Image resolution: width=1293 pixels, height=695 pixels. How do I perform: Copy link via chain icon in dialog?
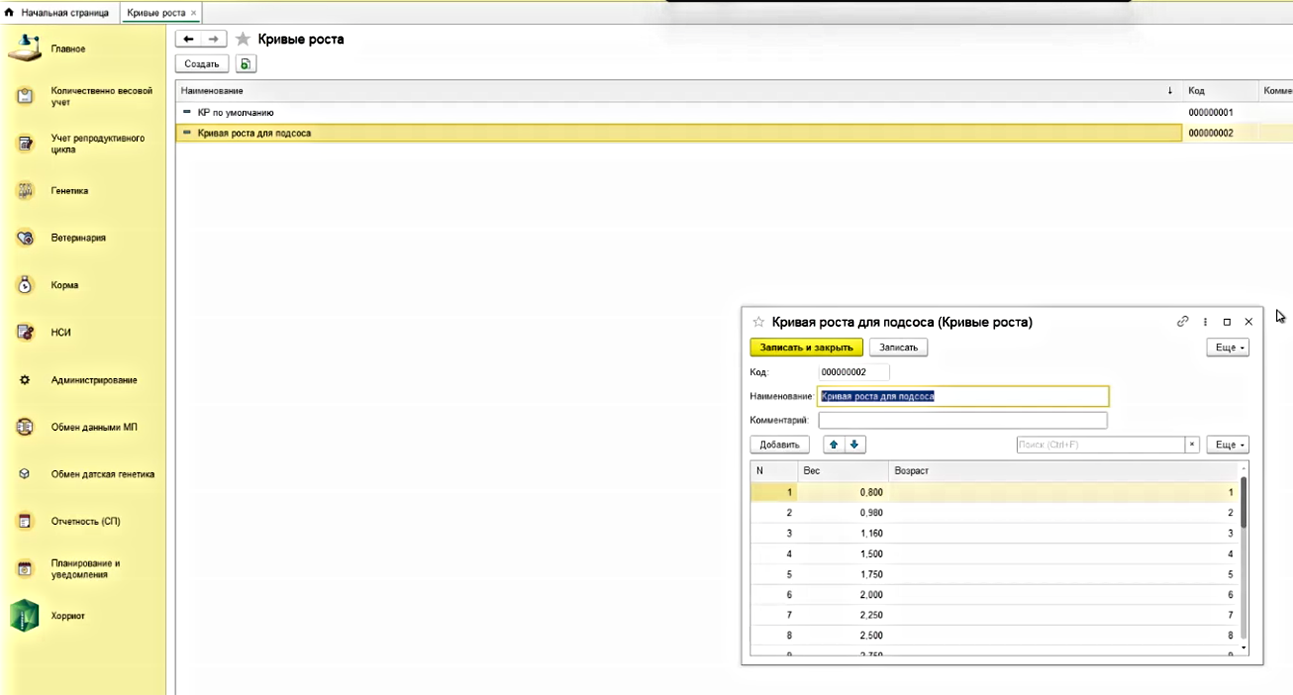tap(1183, 322)
